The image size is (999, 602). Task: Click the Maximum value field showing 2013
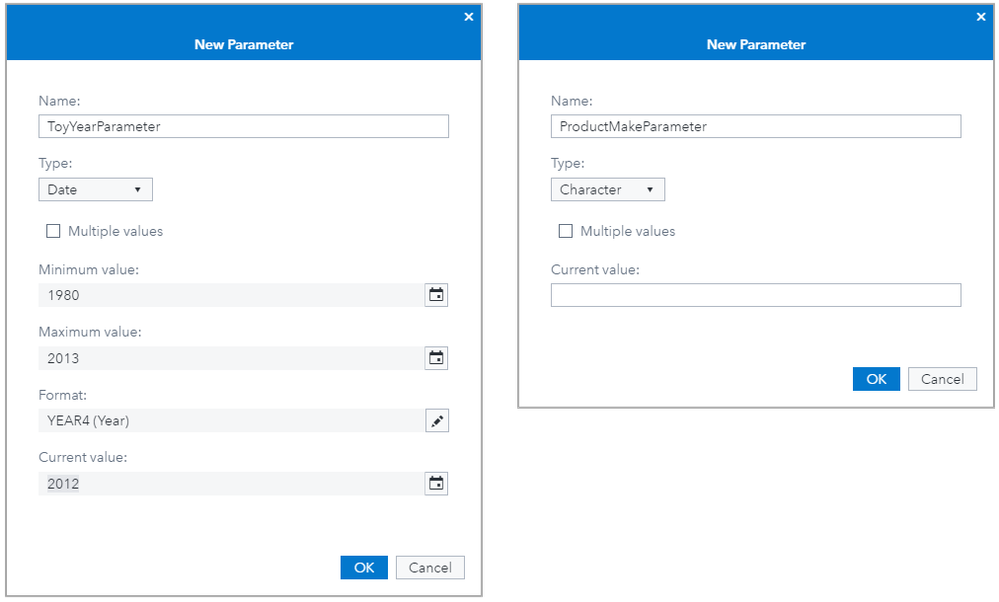[230, 358]
